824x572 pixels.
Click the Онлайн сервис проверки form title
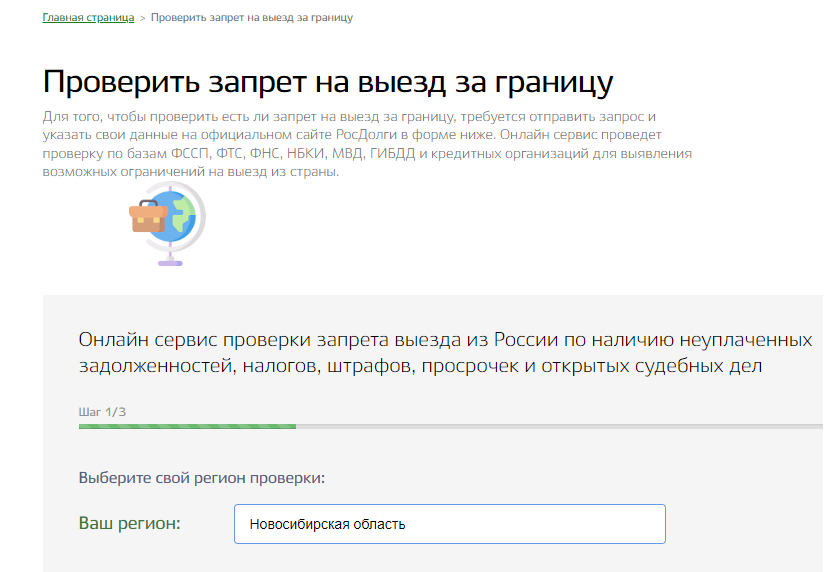(445, 352)
